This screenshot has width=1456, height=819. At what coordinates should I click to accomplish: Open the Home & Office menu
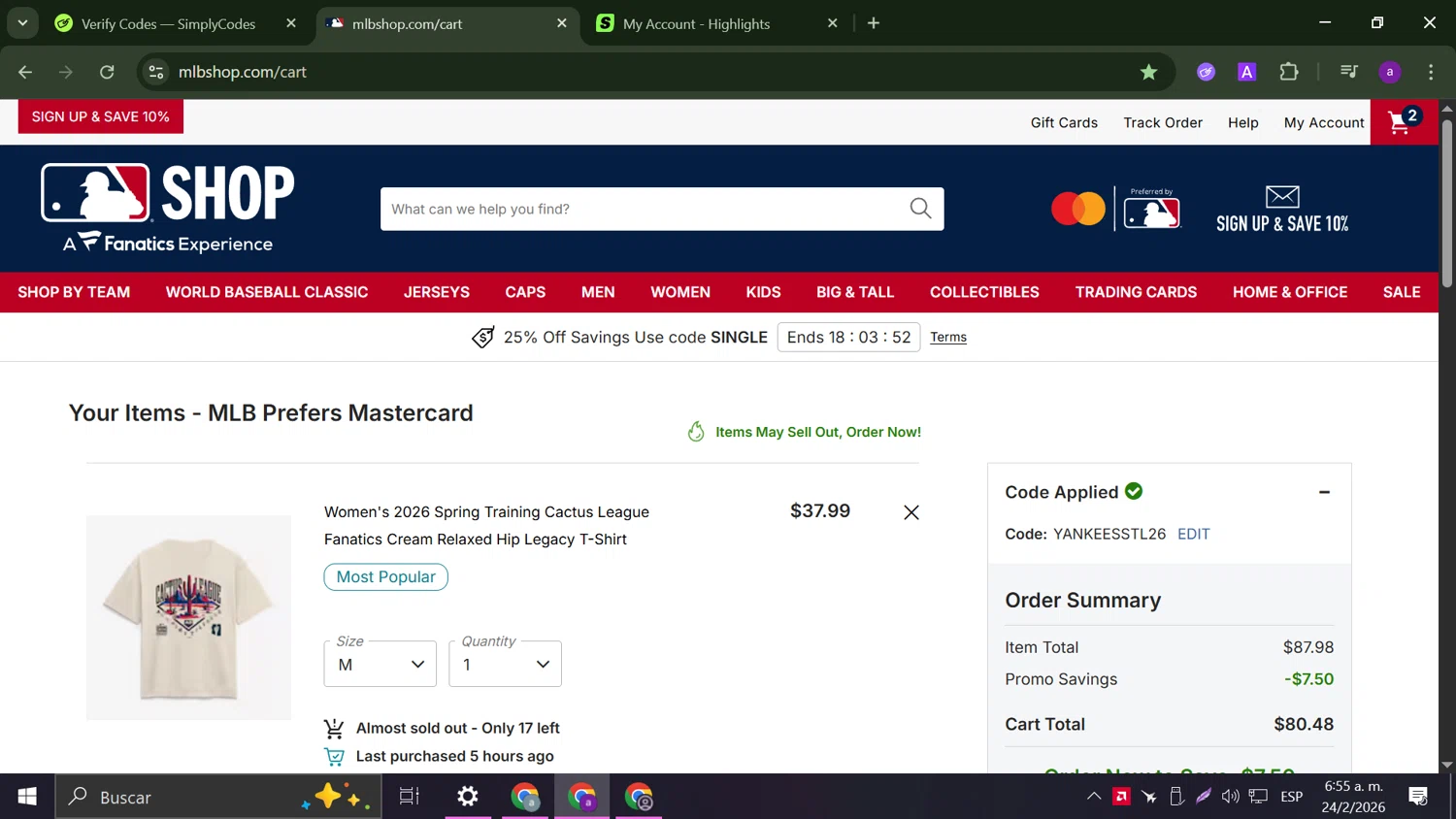1290,292
